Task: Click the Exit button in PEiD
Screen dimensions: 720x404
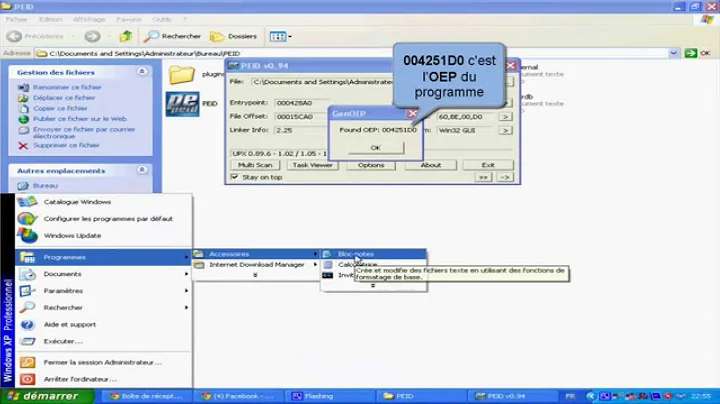Action: click(488, 165)
